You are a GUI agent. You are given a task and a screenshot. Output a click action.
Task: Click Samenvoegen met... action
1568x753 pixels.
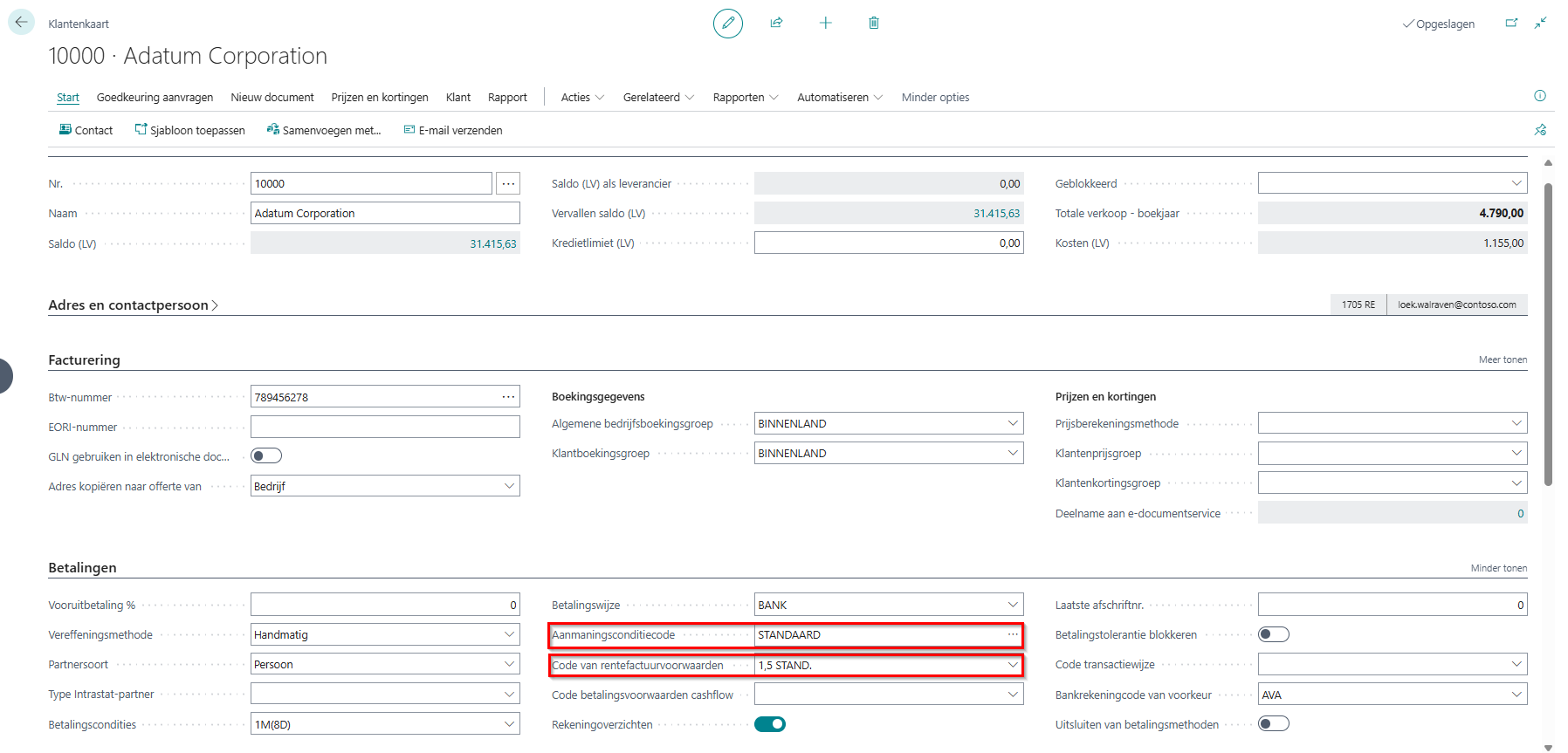[x=324, y=130]
